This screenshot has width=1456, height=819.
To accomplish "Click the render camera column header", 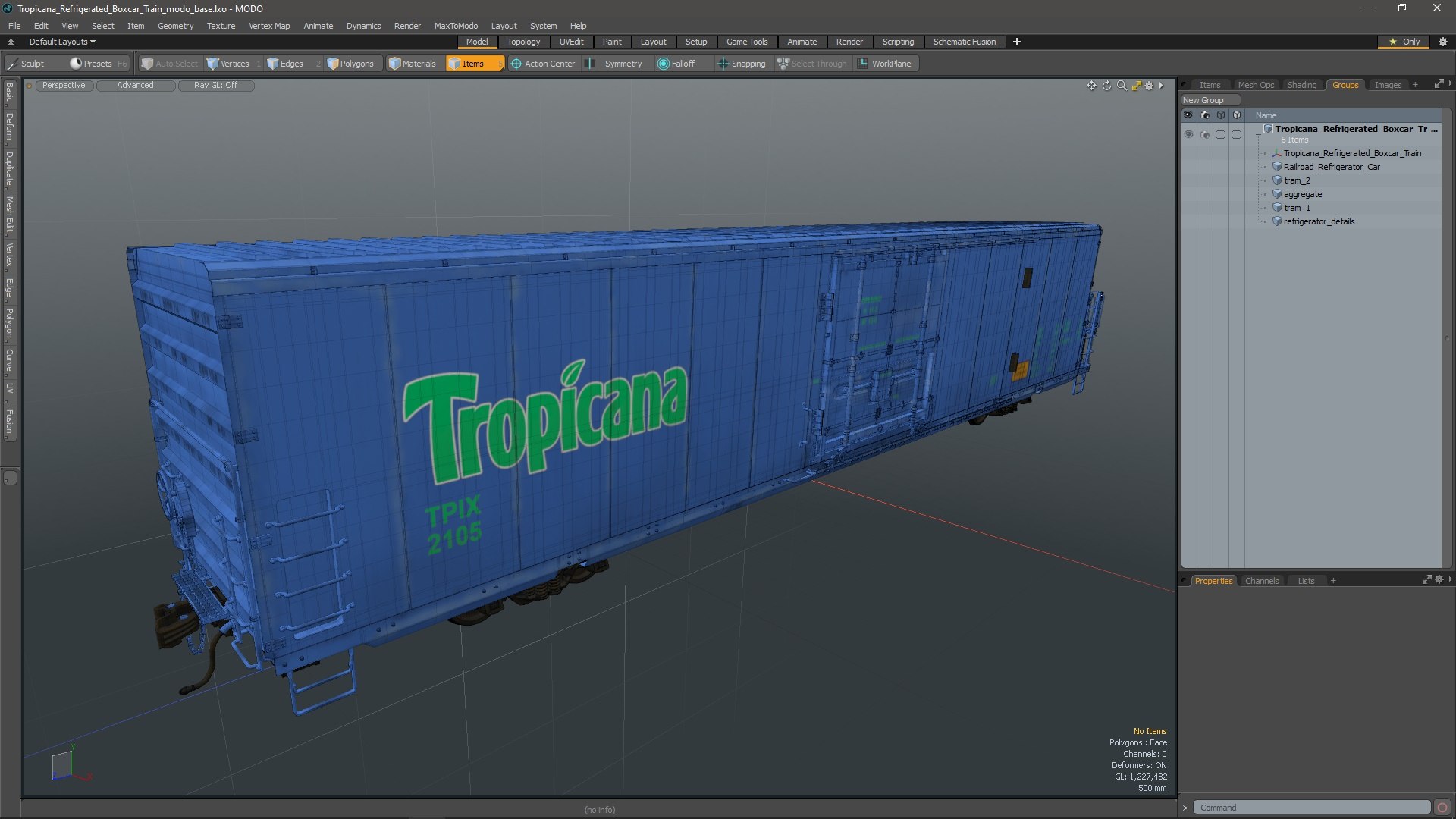I will (x=1205, y=115).
